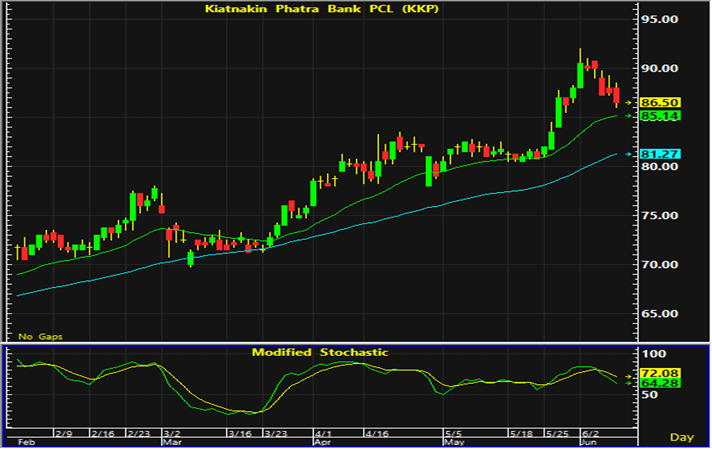The width and height of the screenshot is (712, 449).
Task: Click the Jun month label
Action: pos(589,442)
